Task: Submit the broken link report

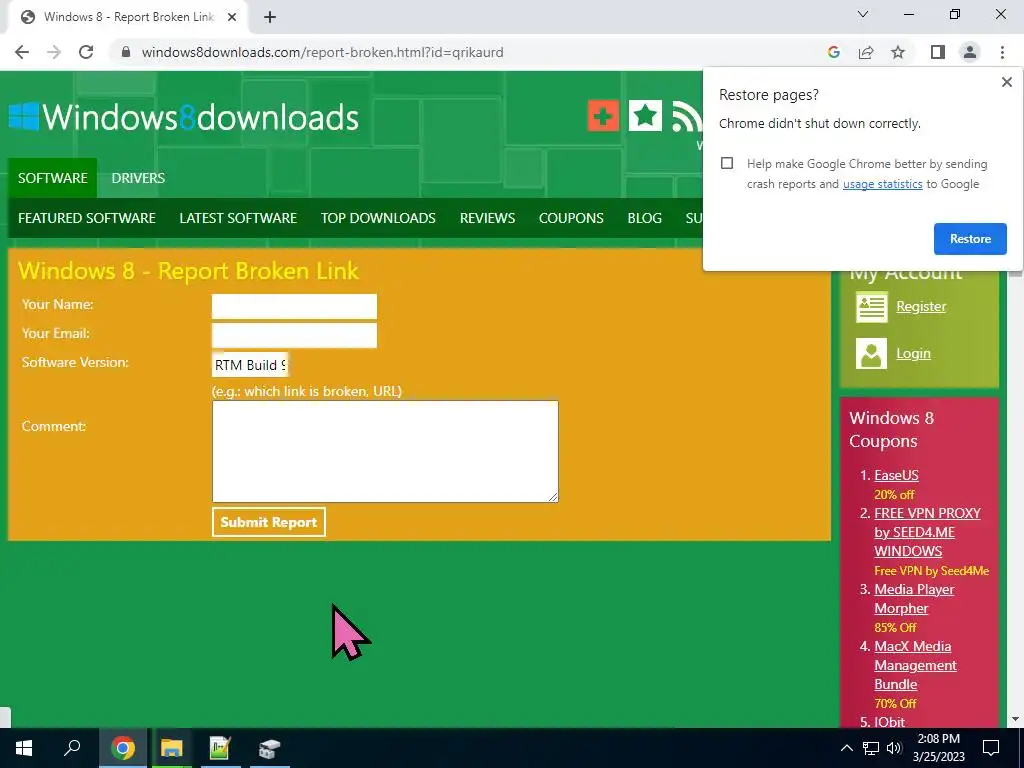Action: tap(268, 522)
